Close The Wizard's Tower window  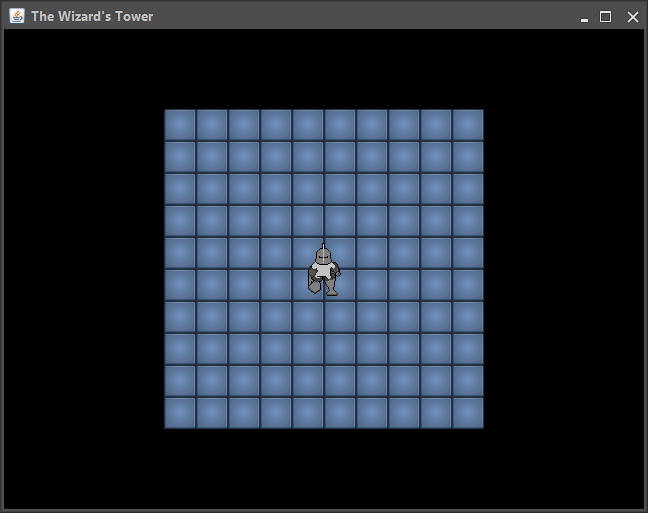click(633, 17)
